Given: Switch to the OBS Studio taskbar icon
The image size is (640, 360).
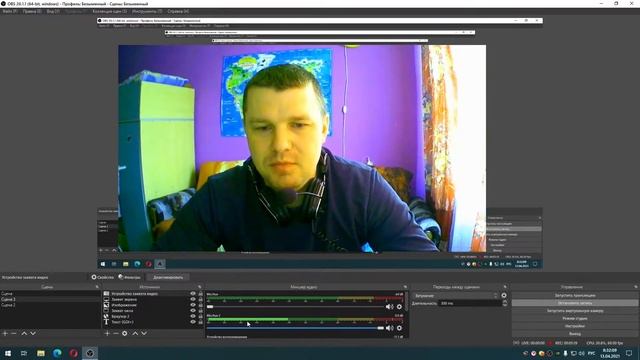Looking at the screenshot, I should point(90,353).
